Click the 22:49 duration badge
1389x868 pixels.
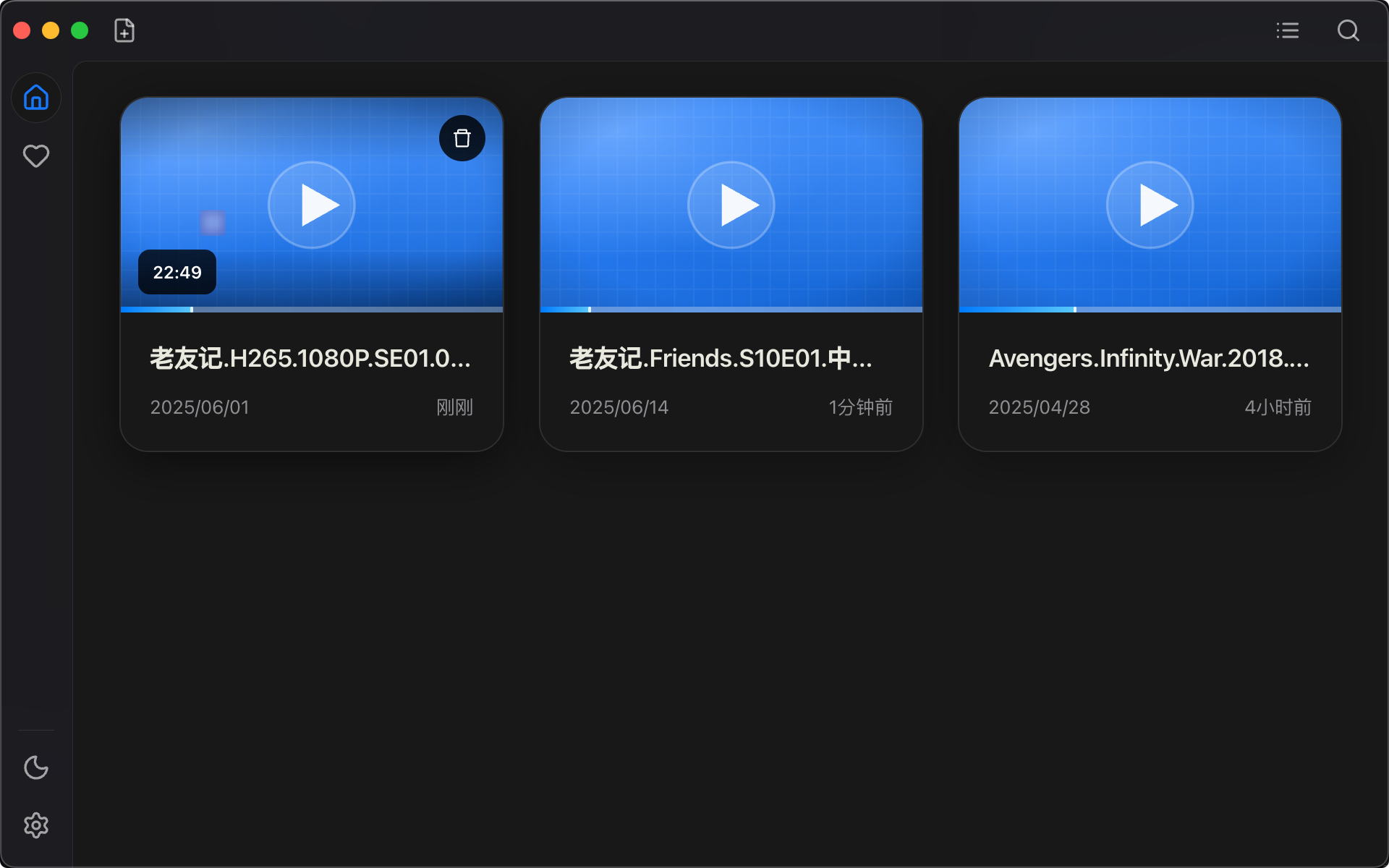click(177, 272)
